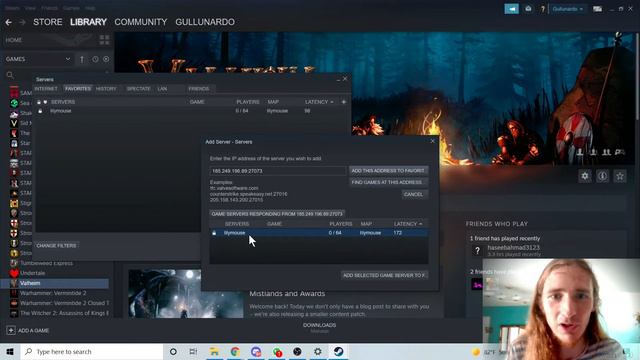
Task: Open the inbox envelope icon in title bar
Action: (x=528, y=9)
